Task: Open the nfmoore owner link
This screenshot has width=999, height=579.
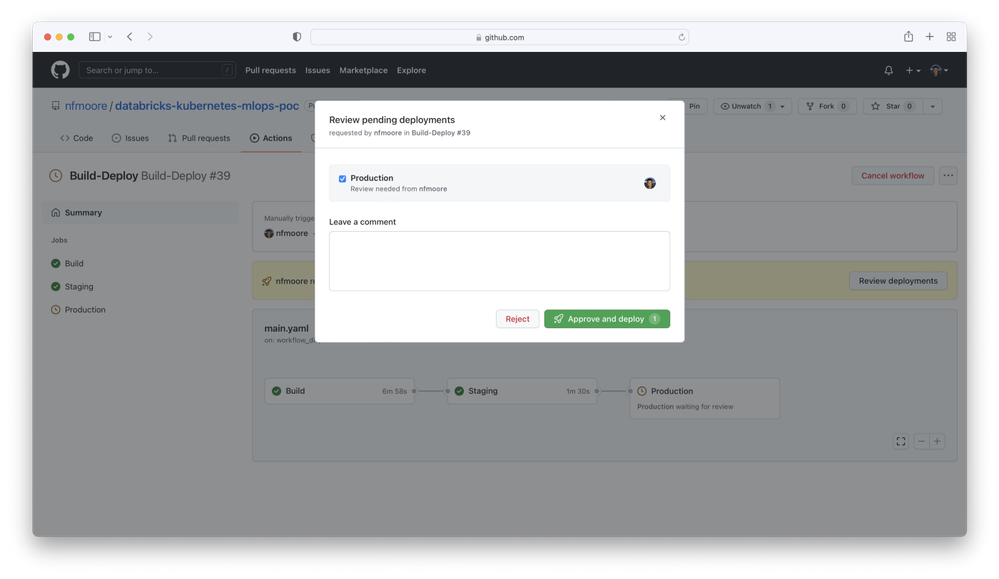Action: click(86, 106)
